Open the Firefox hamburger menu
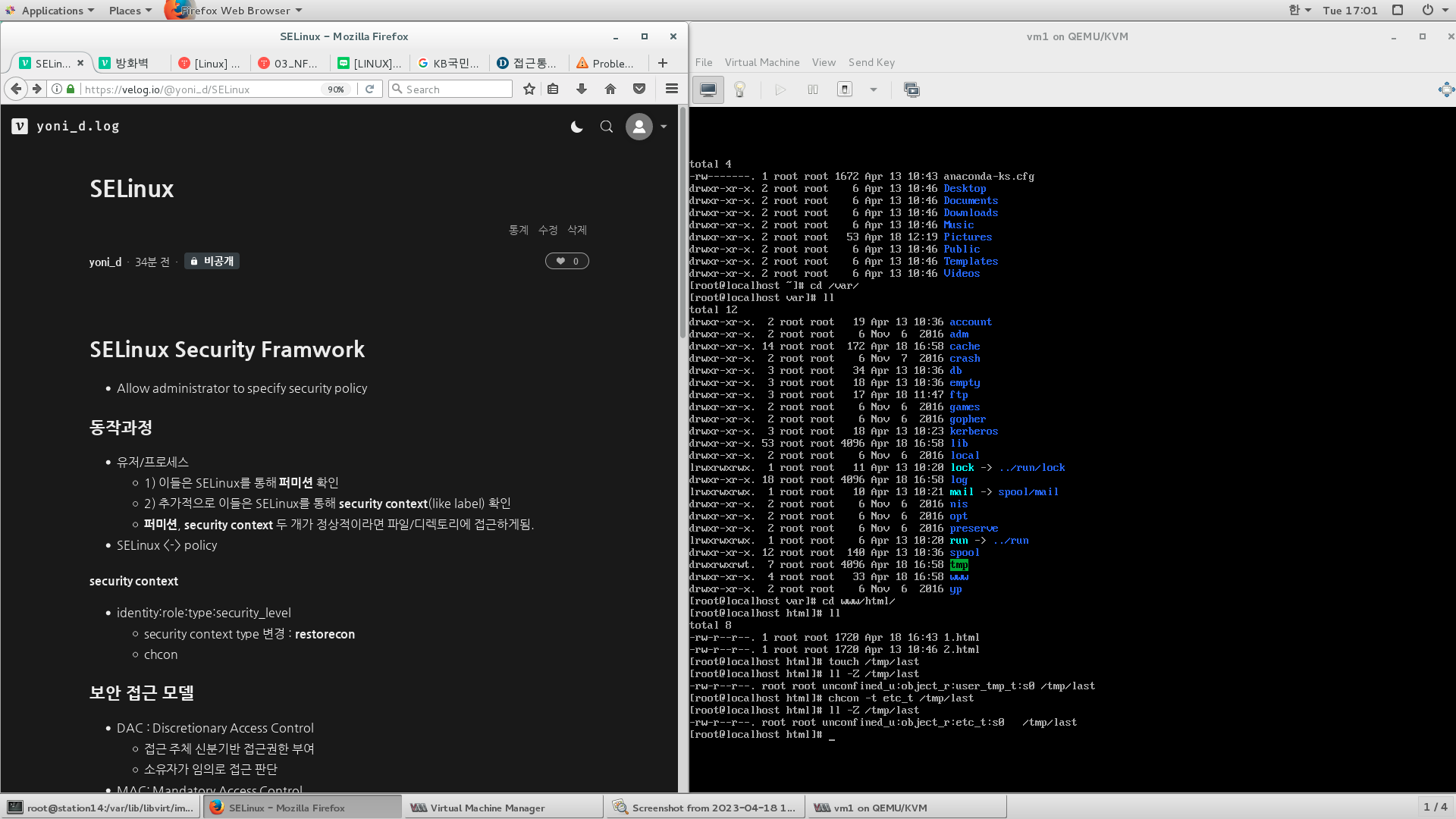Screen dimensions: 1456x819 (x=671, y=89)
